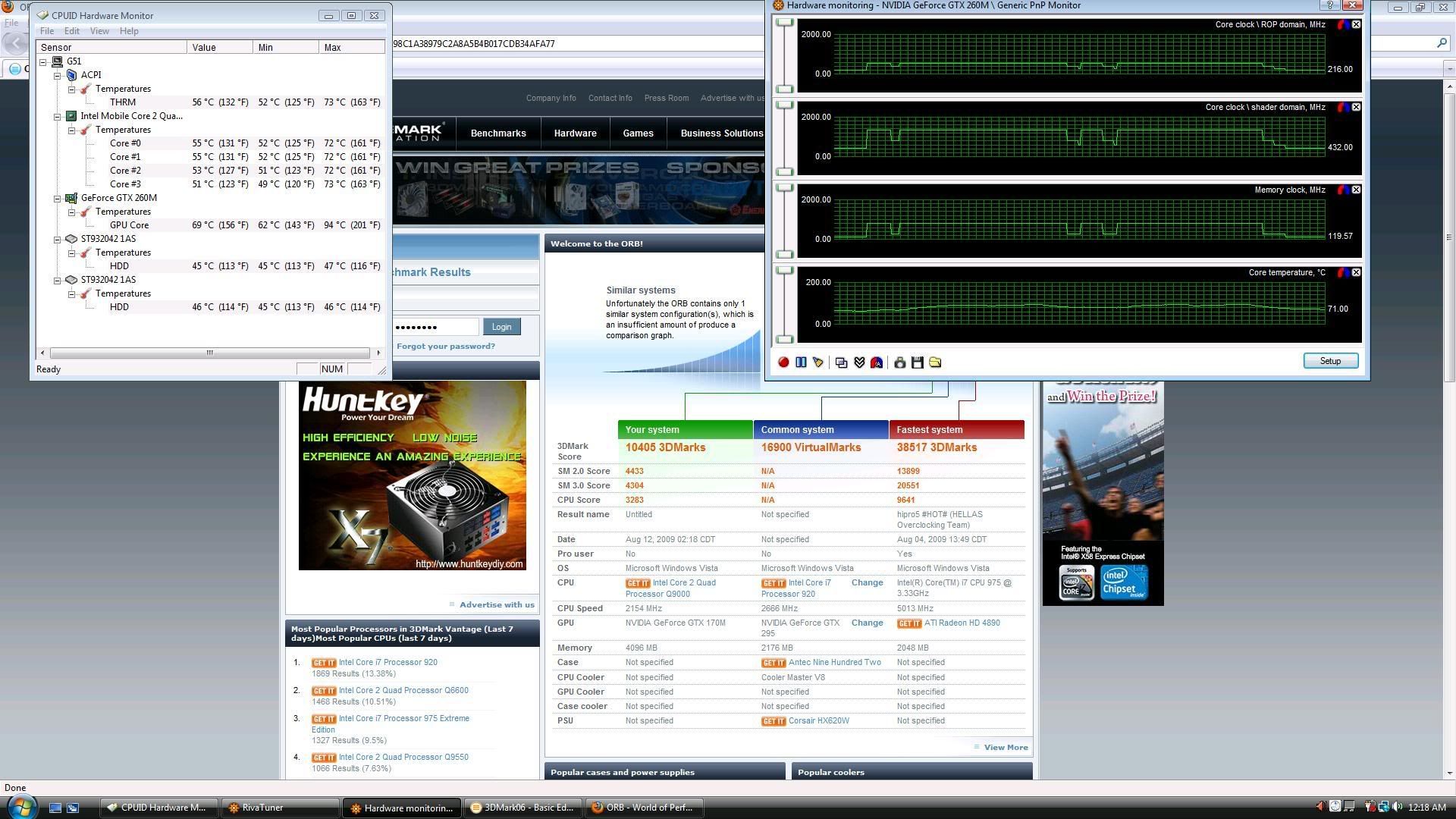
Task: Click the shader domain graph's red-blue settings icon
Action: point(1343,107)
